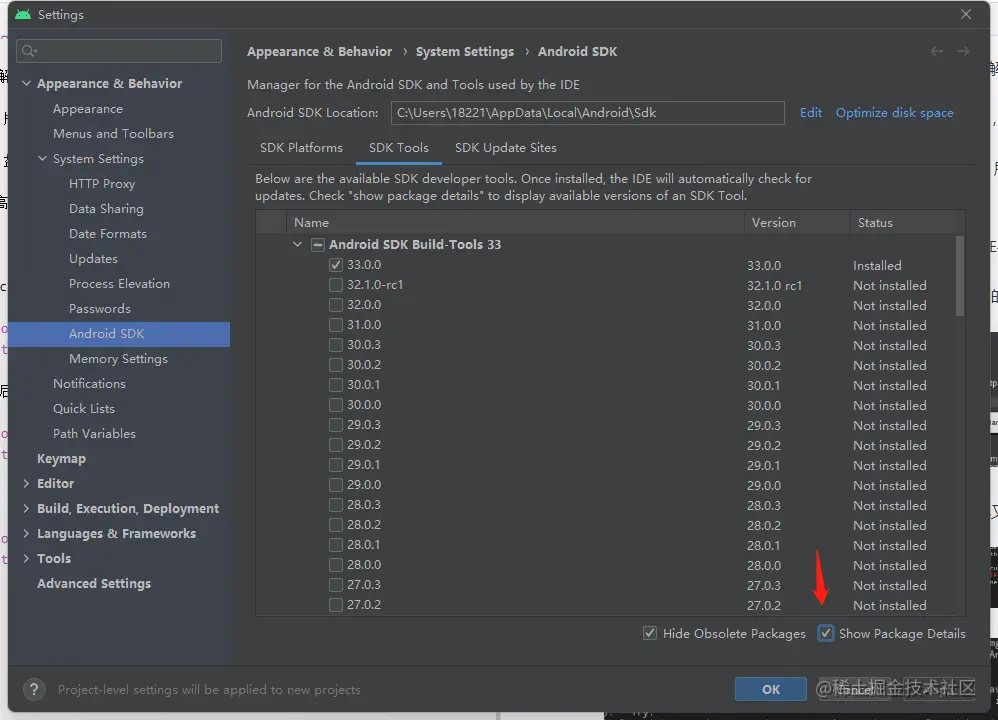Go back using the left arrow icon
The image size is (998, 720).
point(937,52)
